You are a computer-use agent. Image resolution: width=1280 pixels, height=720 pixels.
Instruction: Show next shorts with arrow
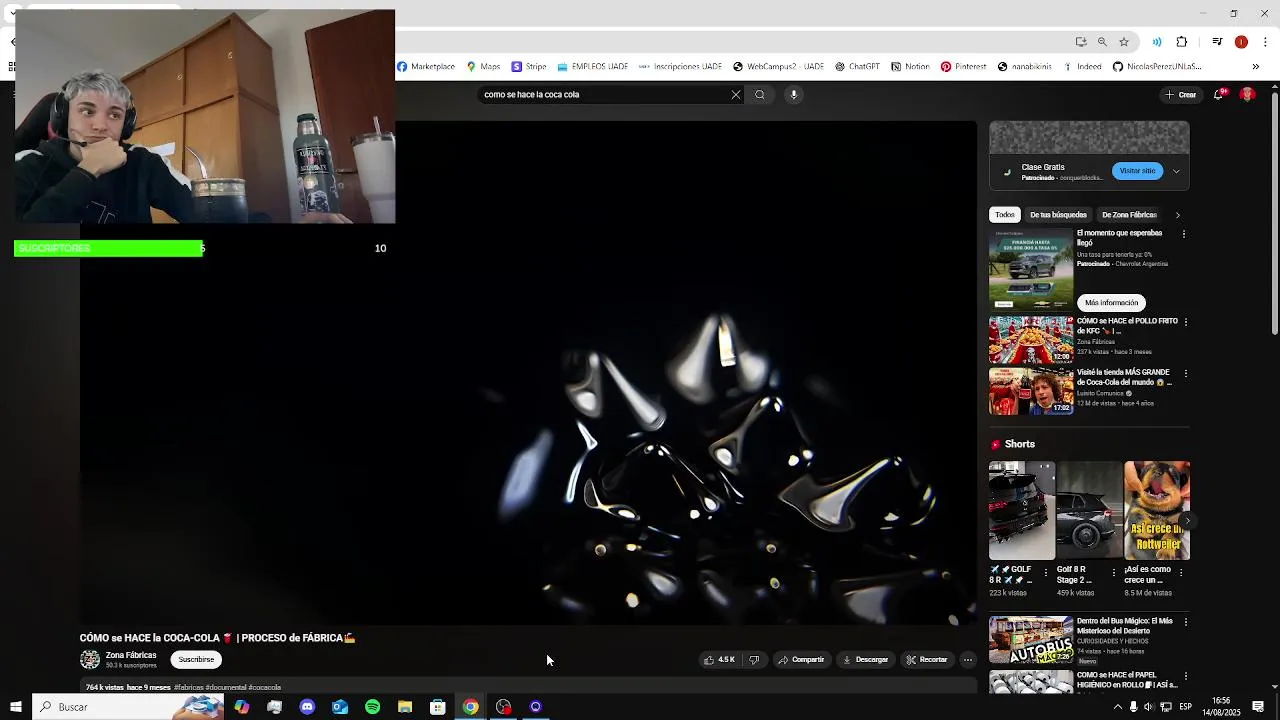coord(1187,521)
